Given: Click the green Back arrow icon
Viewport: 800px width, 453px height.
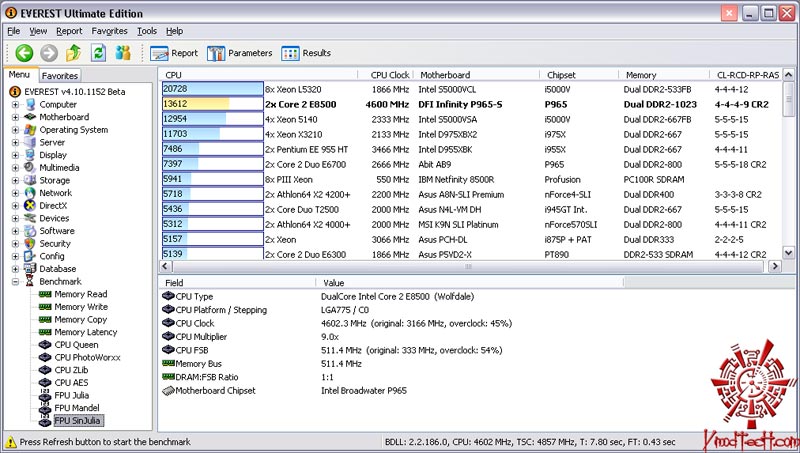Looking at the screenshot, I should point(24,53).
